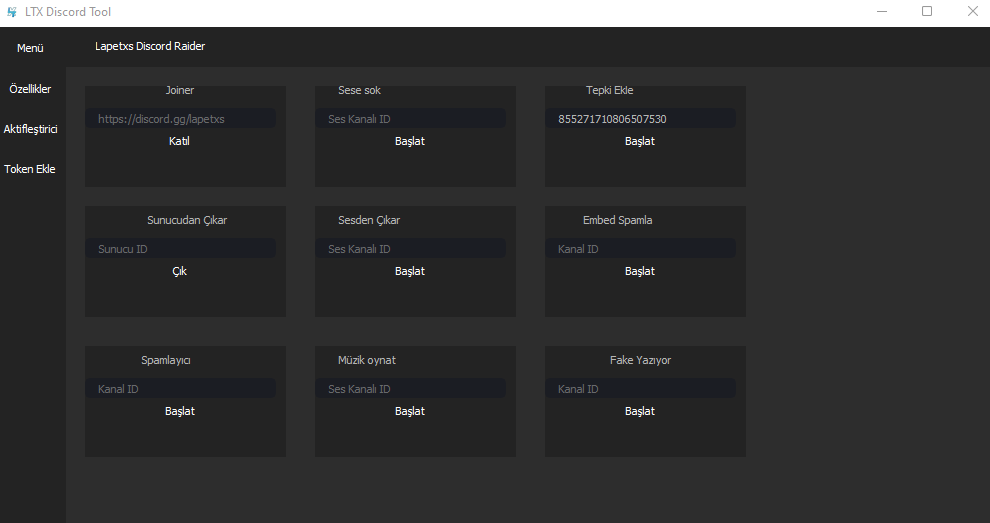Click the Sesden Çıkar card title

pyautogui.click(x=369, y=220)
